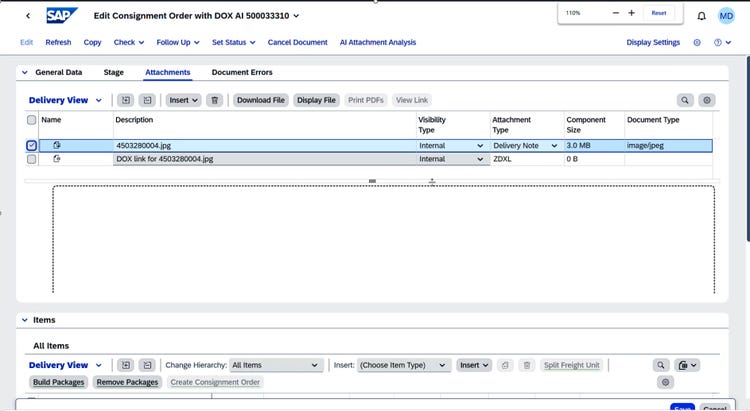Viewport: 750px width, 411px height.
Task: Open the settings gear next to Display Settings
Action: tap(697, 42)
